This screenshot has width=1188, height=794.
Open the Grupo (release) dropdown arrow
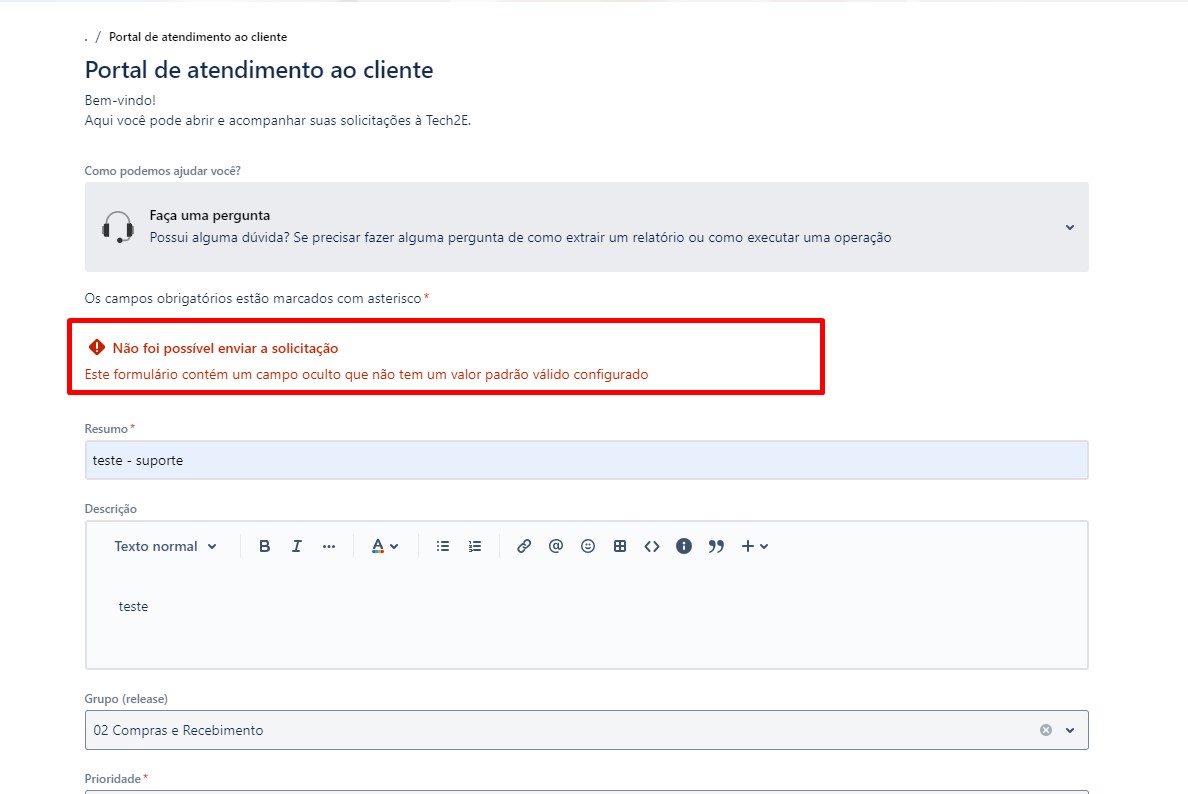(x=1070, y=730)
